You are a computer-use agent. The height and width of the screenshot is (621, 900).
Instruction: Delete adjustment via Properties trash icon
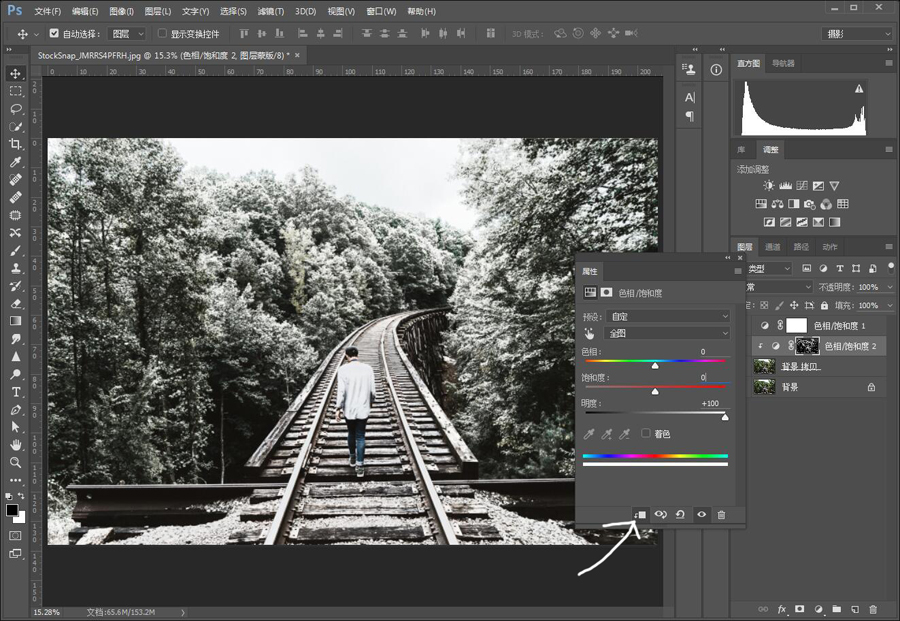point(721,515)
